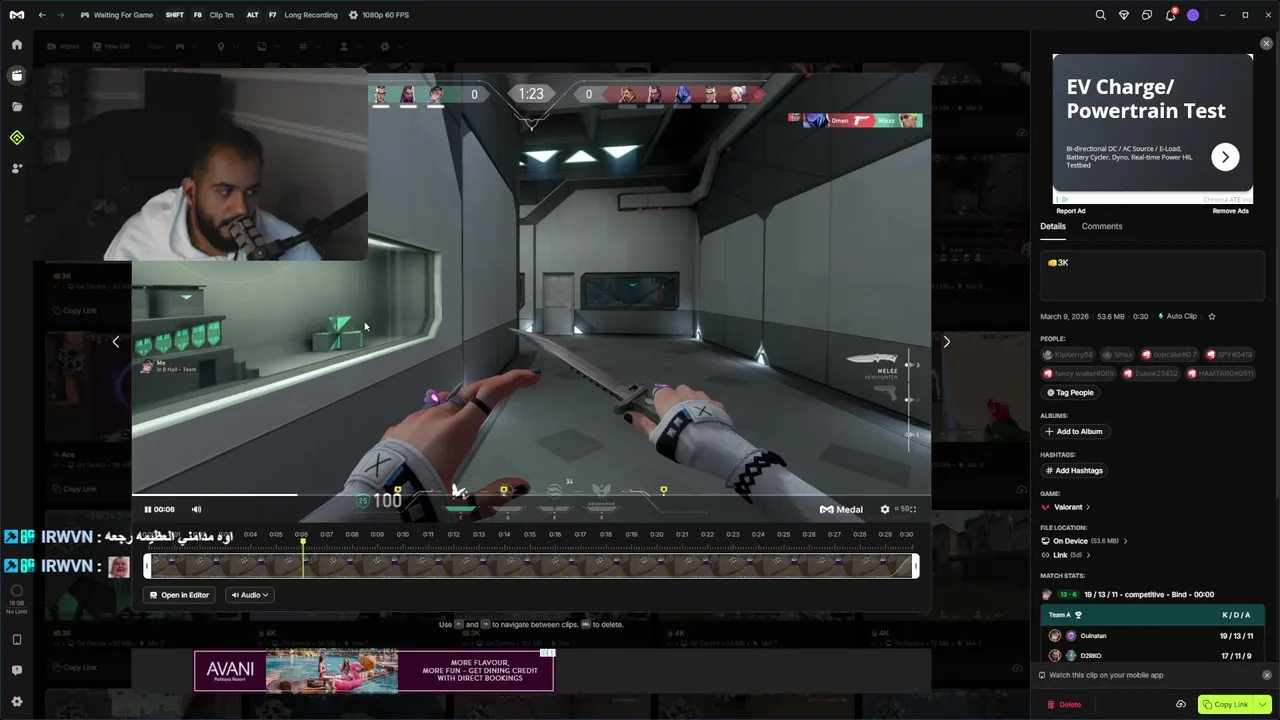The image size is (1280, 720).
Task: Go forward with the right arrow
Action: coord(60,15)
